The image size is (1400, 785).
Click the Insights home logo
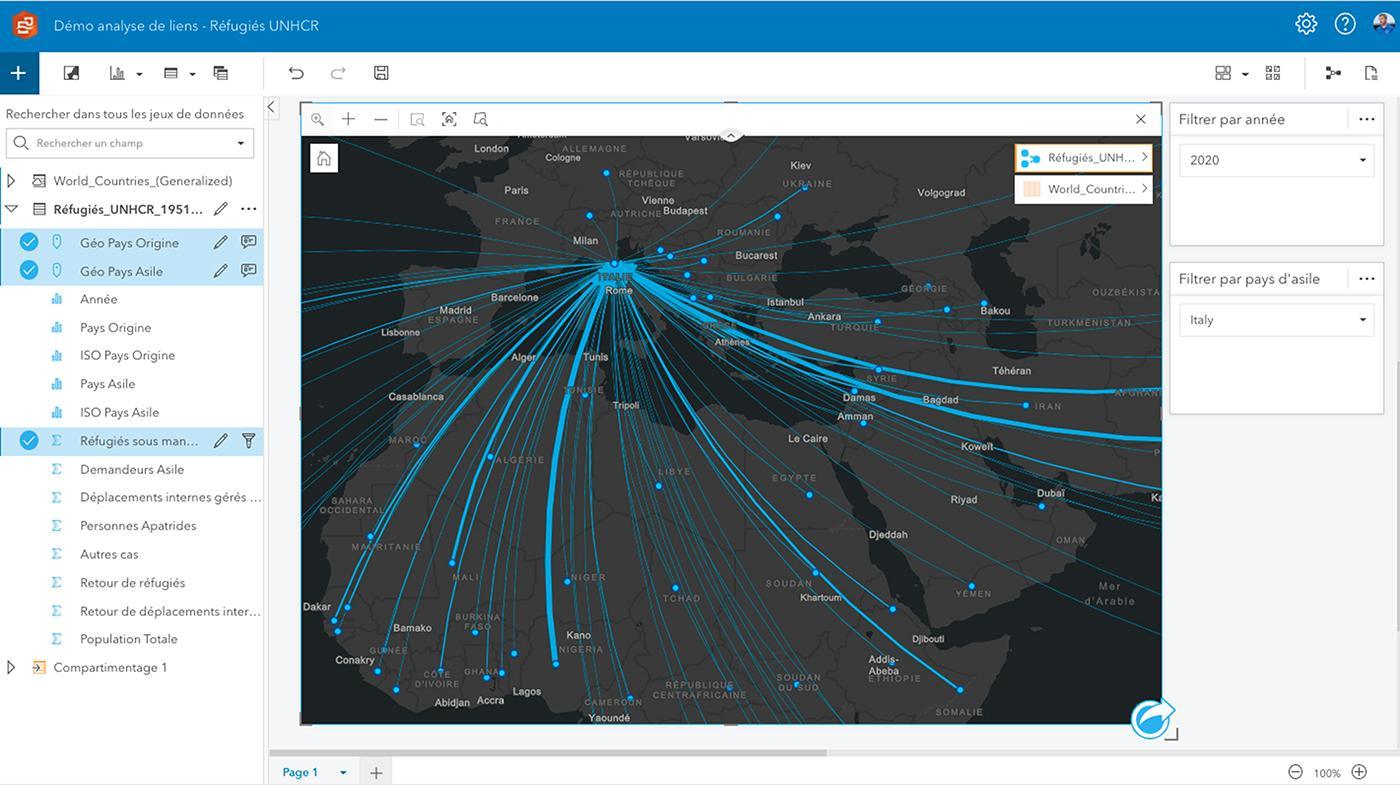tap(25, 25)
